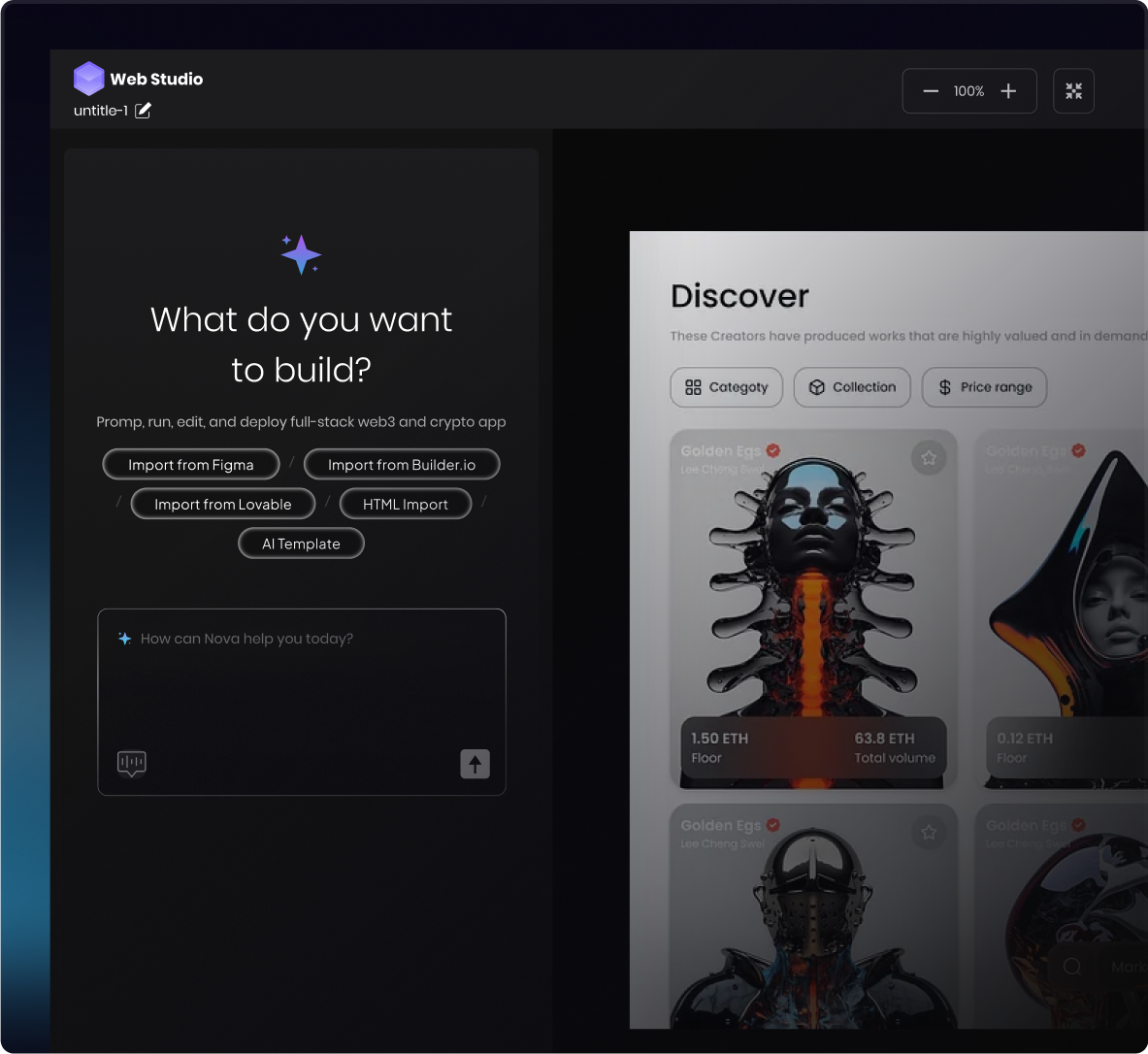This screenshot has height=1054, width=1148.
Task: Choose Import from Builder.io
Action: click(401, 464)
